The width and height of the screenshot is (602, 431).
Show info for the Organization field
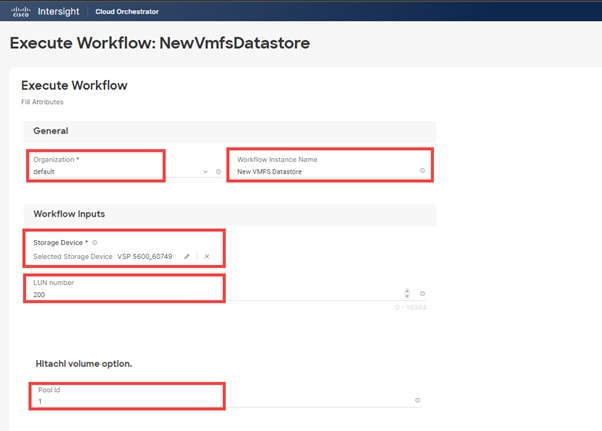(x=218, y=172)
